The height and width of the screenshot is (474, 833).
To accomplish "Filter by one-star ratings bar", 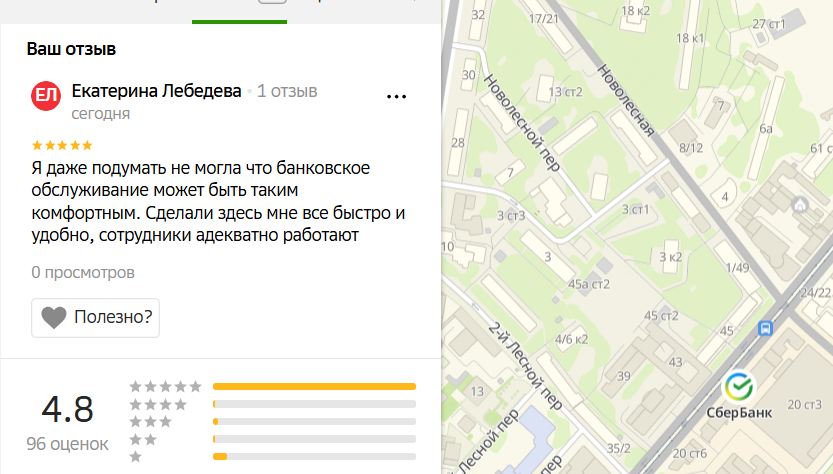I will [314, 456].
